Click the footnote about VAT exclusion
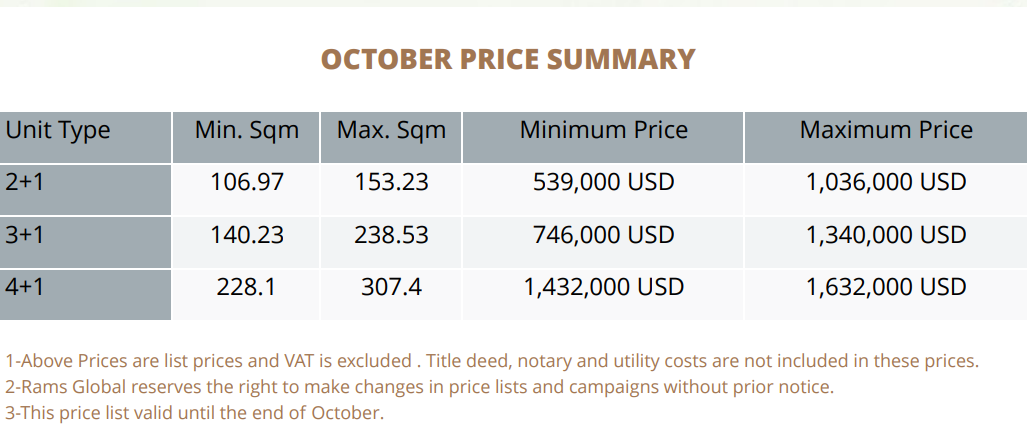Screen dimensions: 1027x435 (491, 361)
